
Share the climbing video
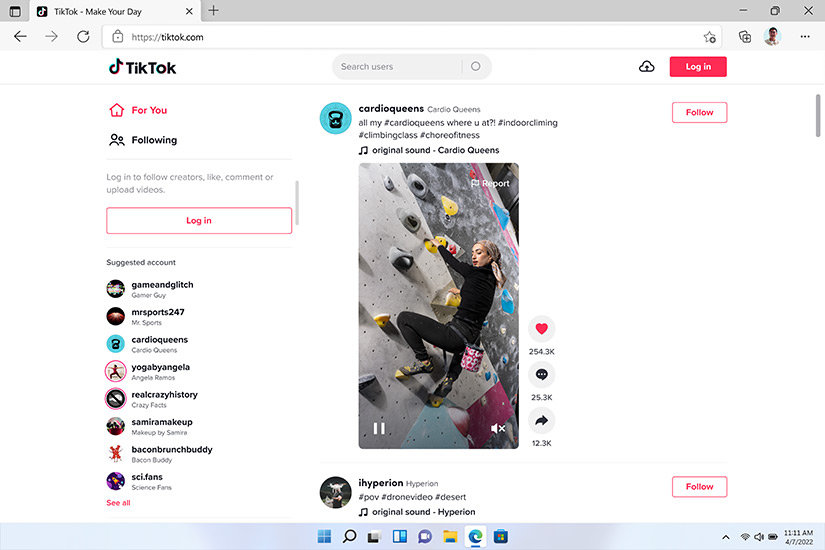coord(541,421)
